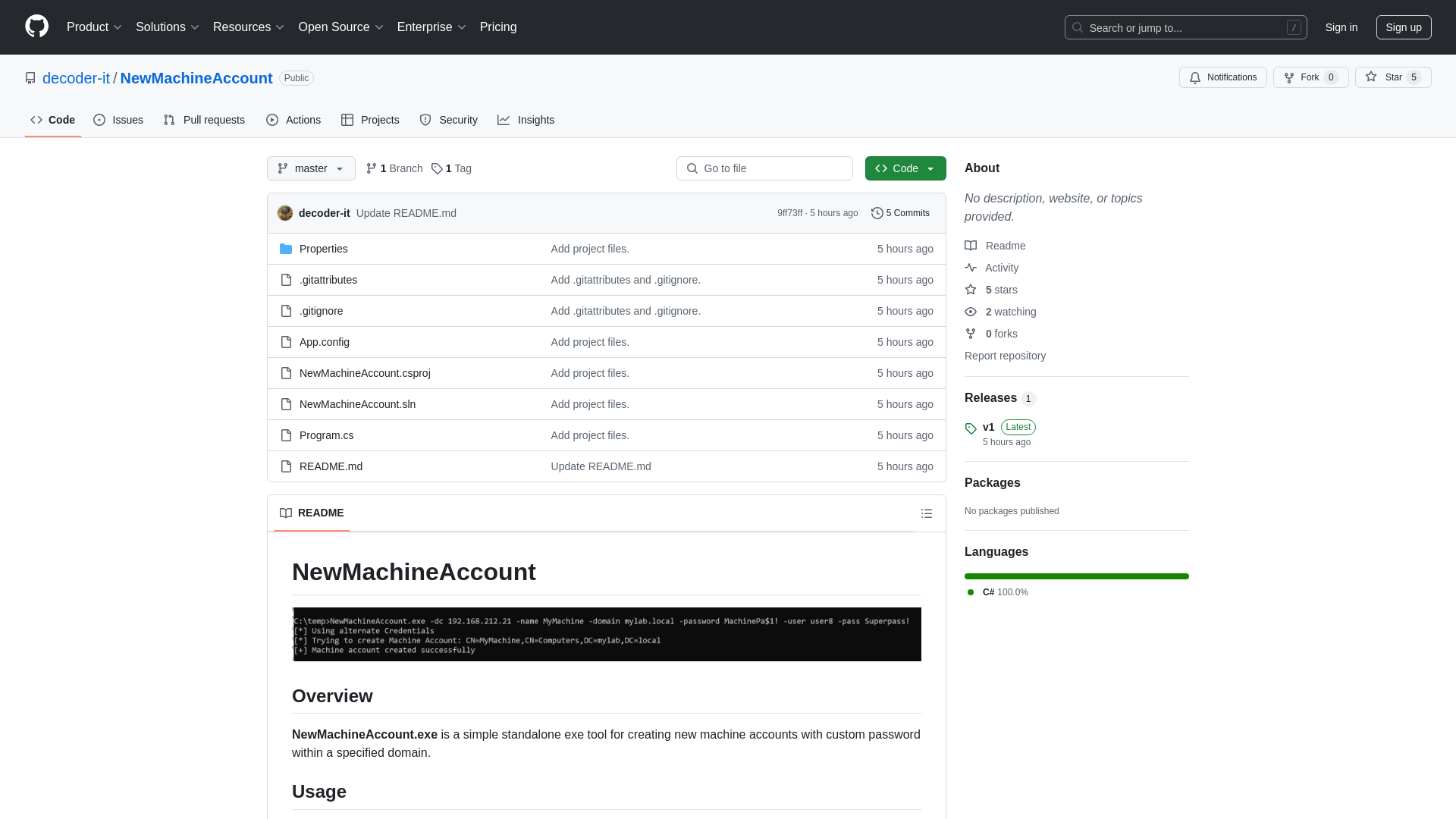Click the fork icon next to 0 forks
Image resolution: width=1456 pixels, height=819 pixels.
971,334
